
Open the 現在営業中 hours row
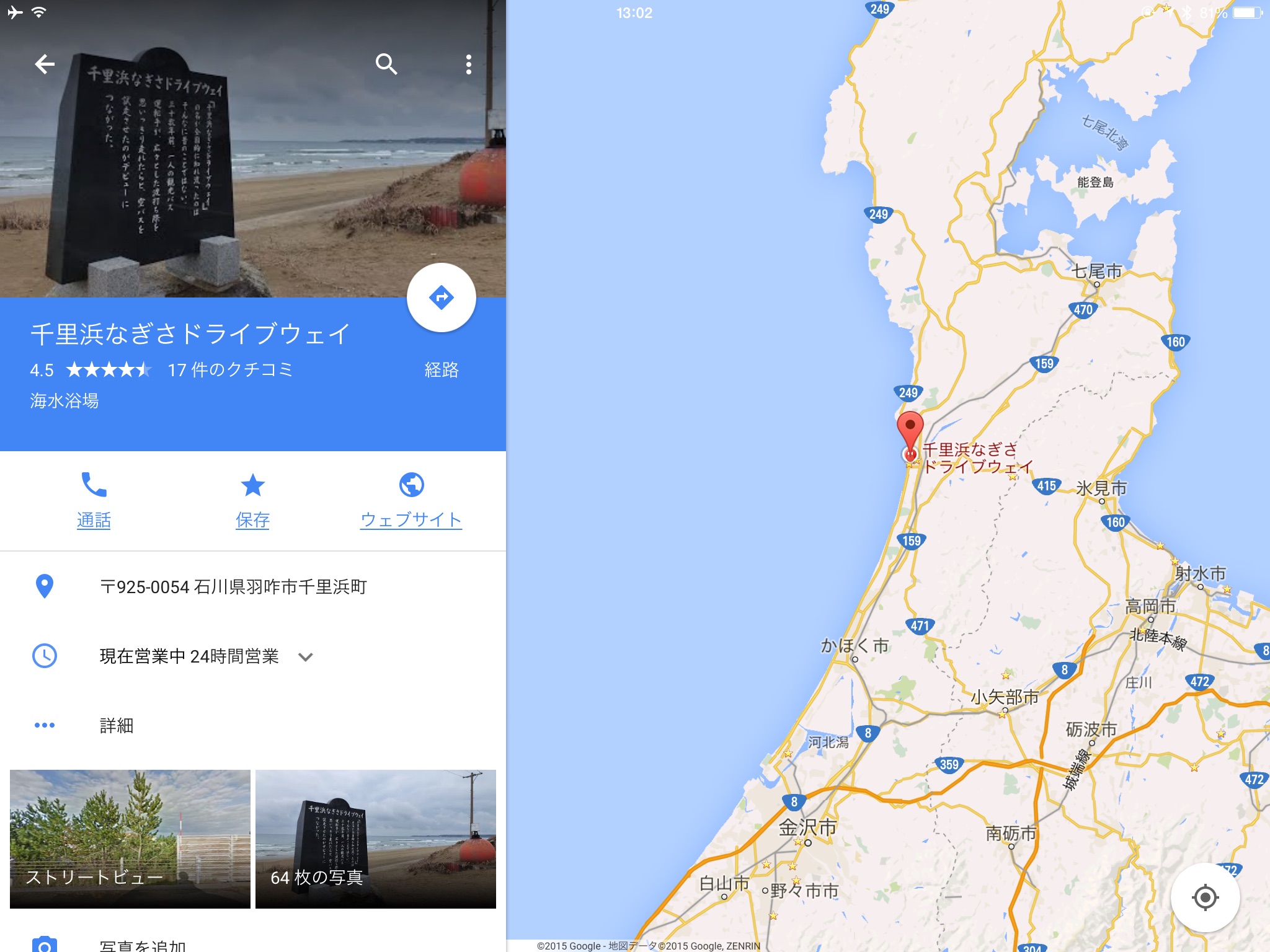point(253,656)
